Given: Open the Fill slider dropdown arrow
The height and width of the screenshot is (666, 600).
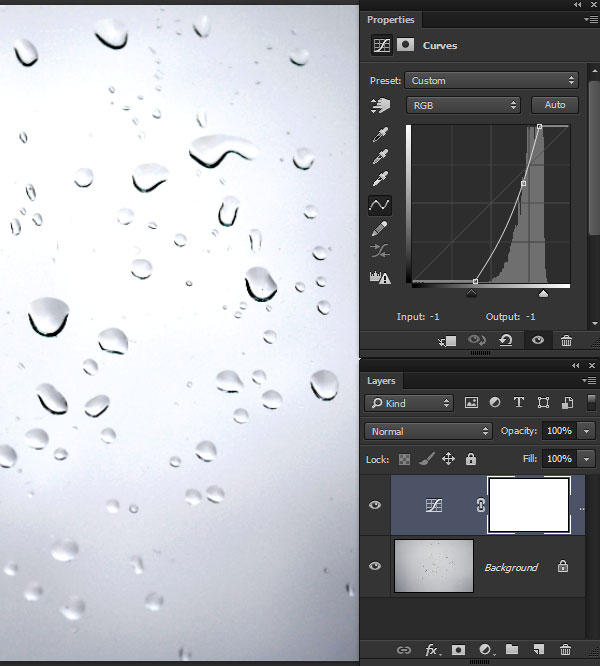Looking at the screenshot, I should click(x=586, y=459).
